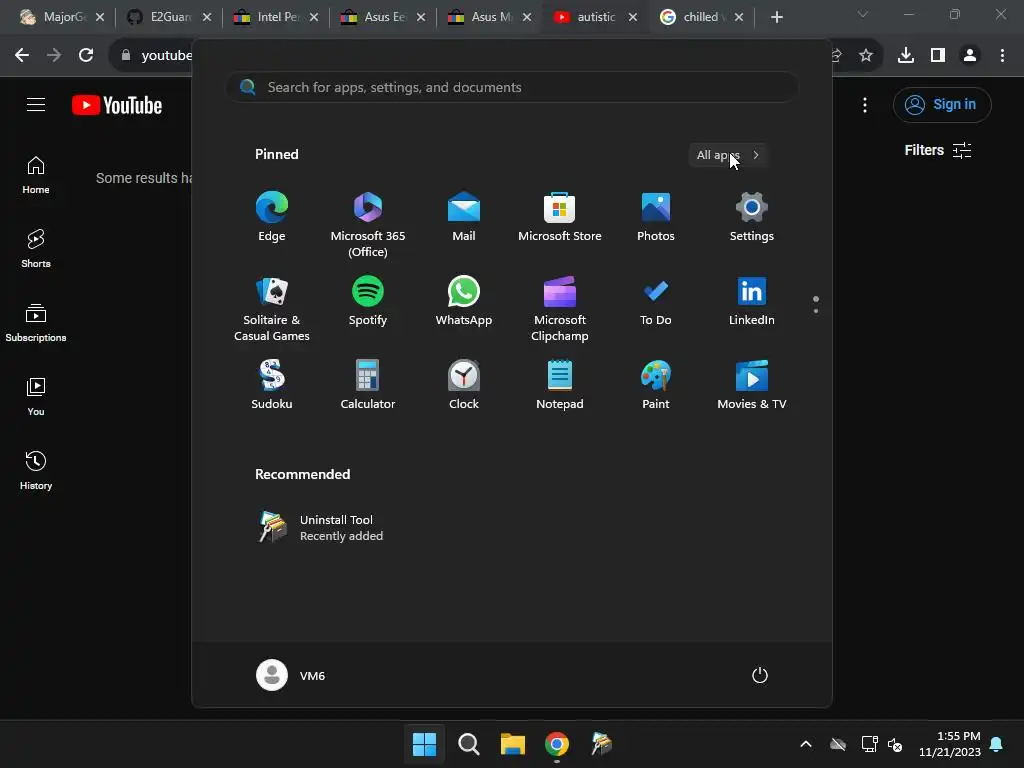Show hidden system tray icons
Viewport: 1024px width, 768px height.
pos(806,744)
